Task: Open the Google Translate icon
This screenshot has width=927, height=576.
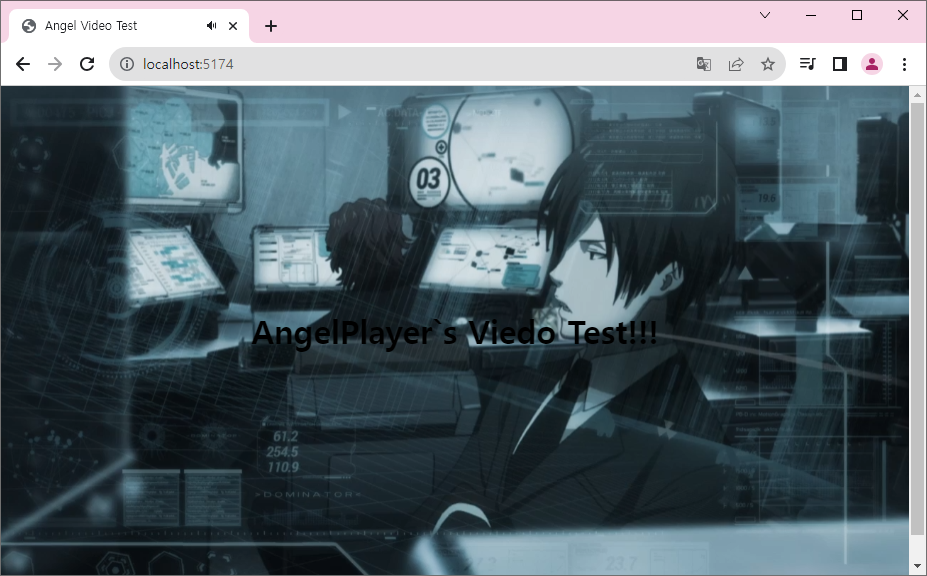Action: point(704,64)
